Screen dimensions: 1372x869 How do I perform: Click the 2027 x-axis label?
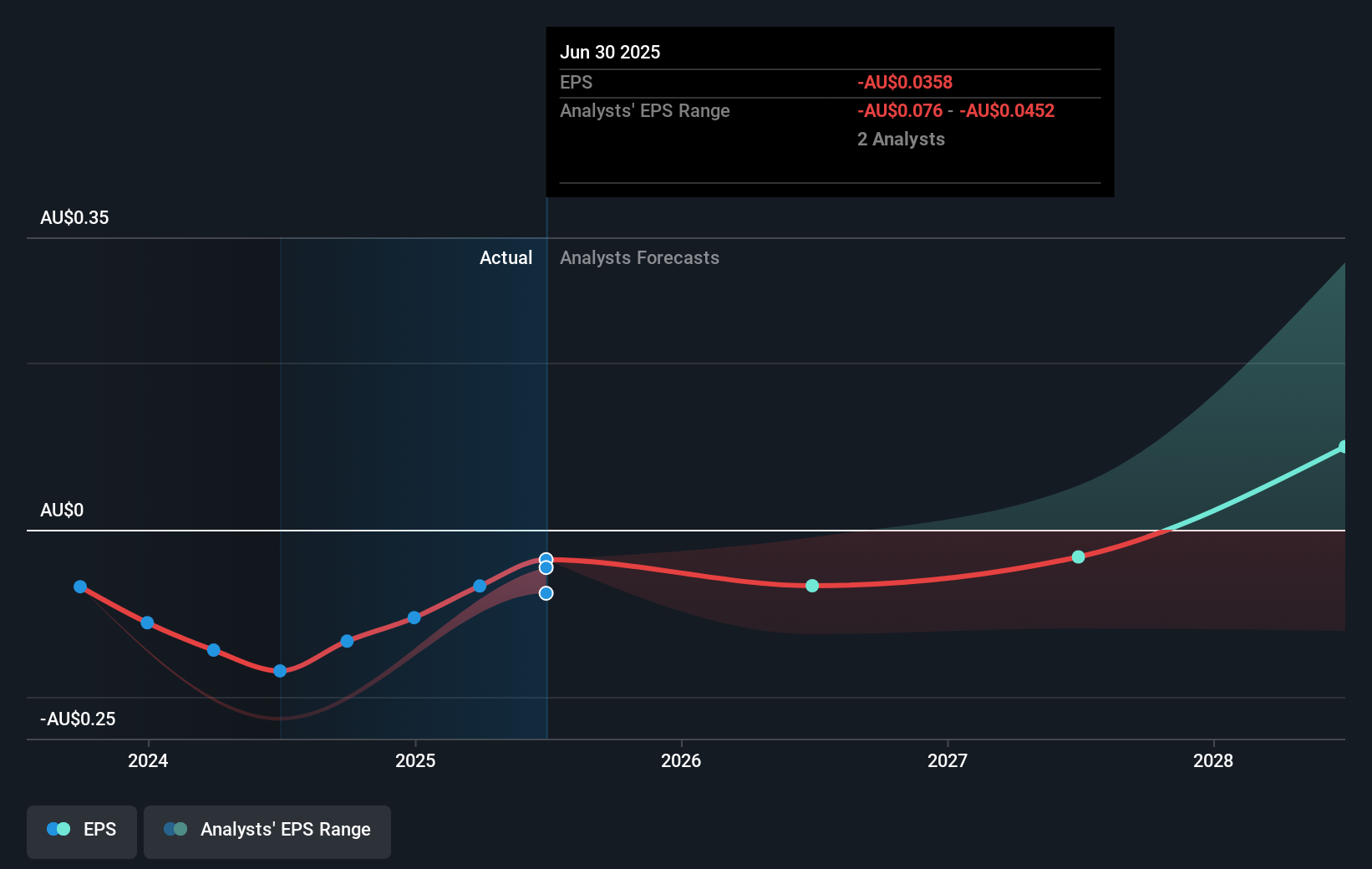(948, 760)
